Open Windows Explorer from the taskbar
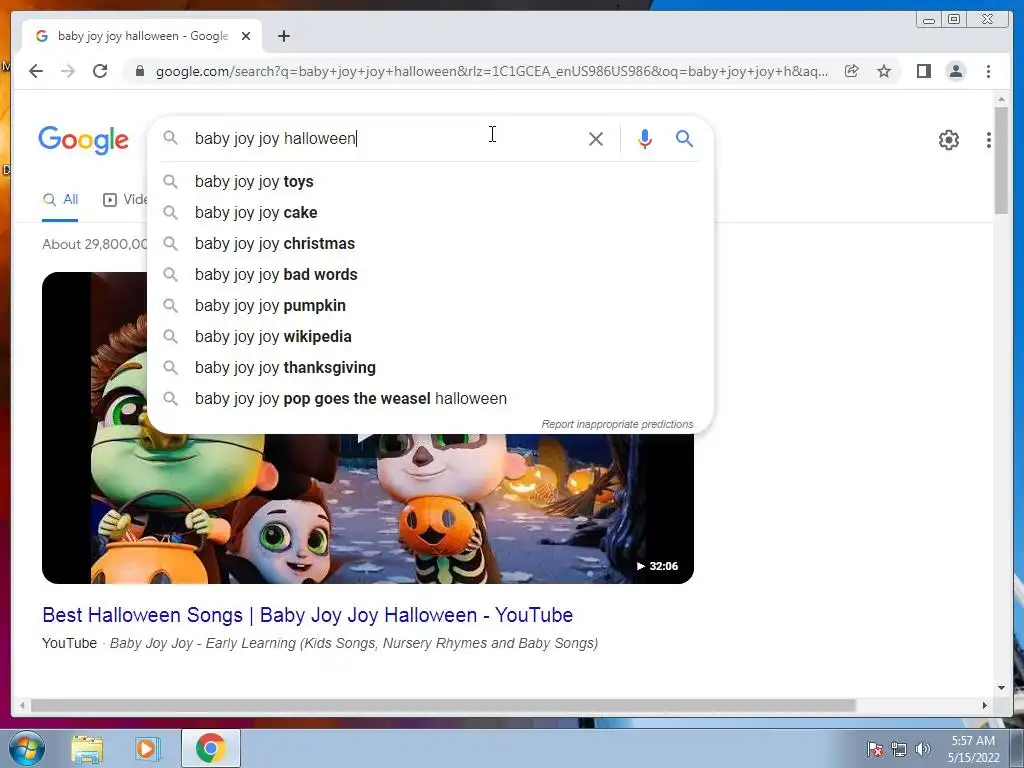The height and width of the screenshot is (768, 1024). 87,748
